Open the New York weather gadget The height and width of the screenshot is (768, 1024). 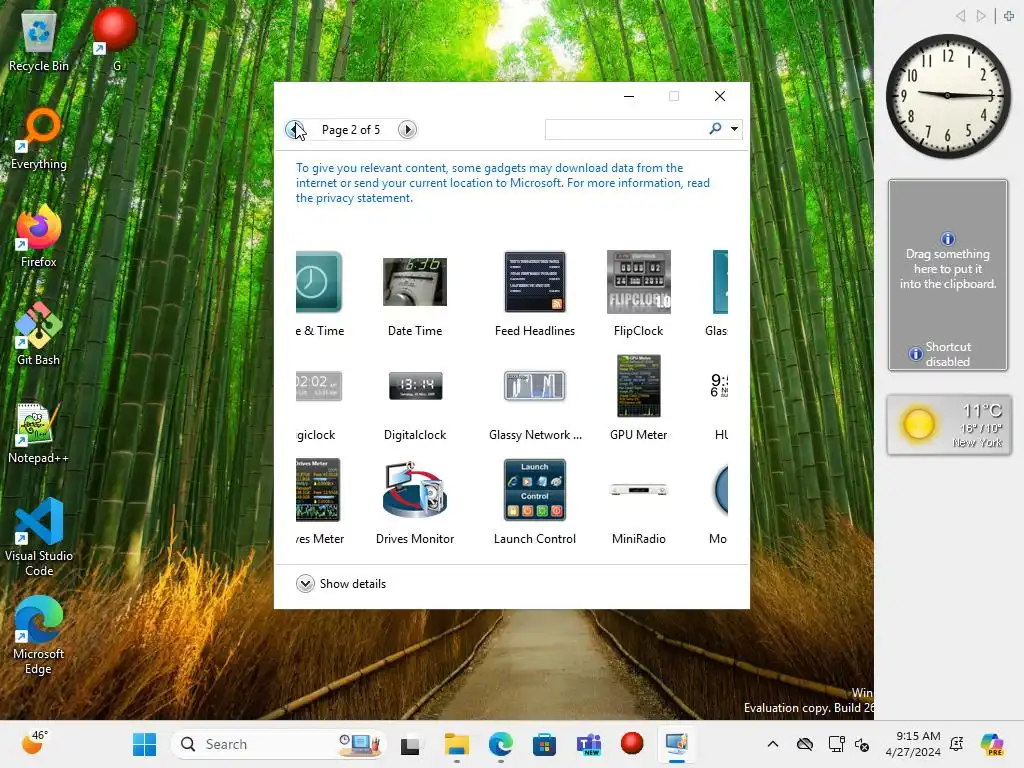tap(948, 424)
